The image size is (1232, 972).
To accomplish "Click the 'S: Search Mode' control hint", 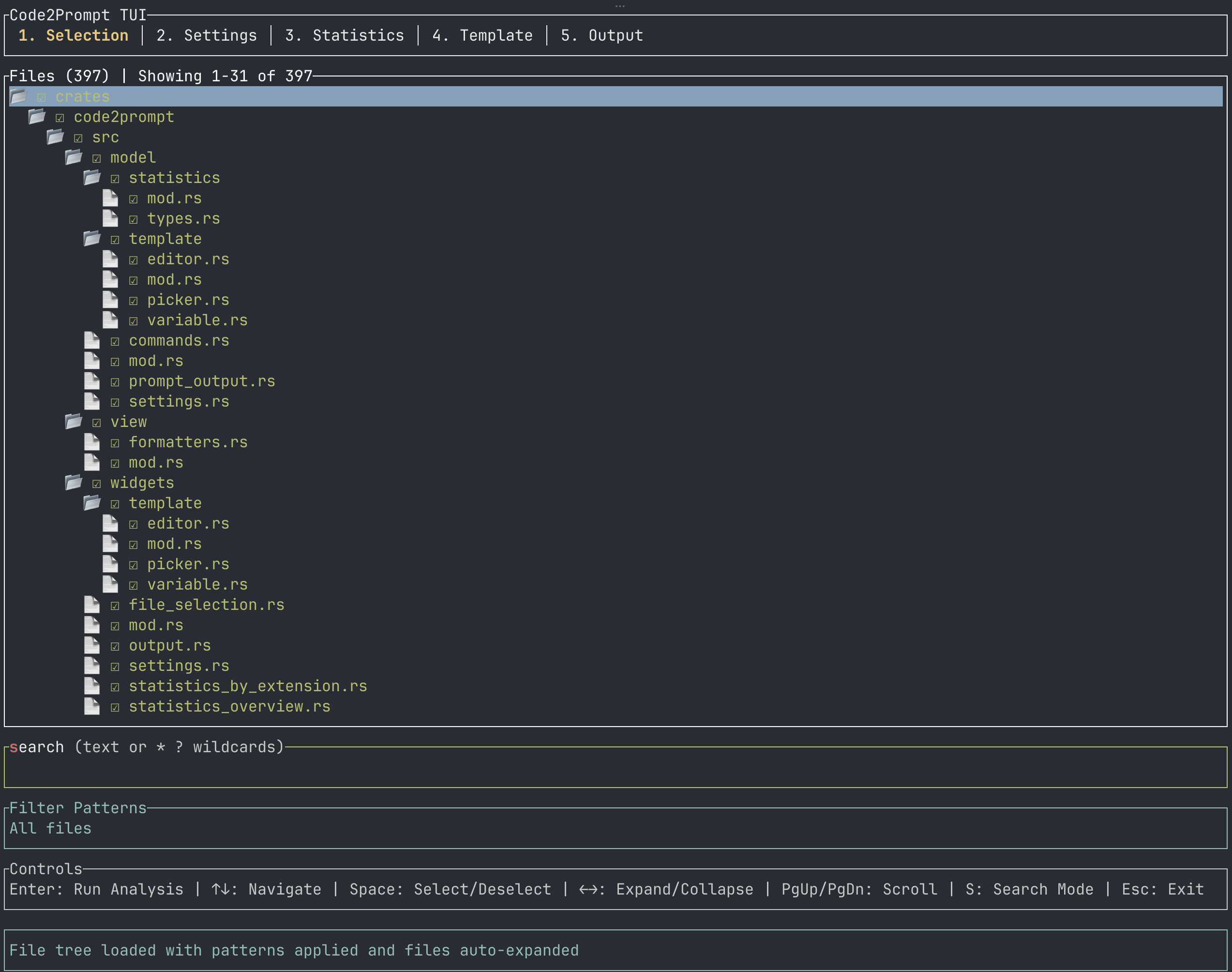I will coord(1030,889).
